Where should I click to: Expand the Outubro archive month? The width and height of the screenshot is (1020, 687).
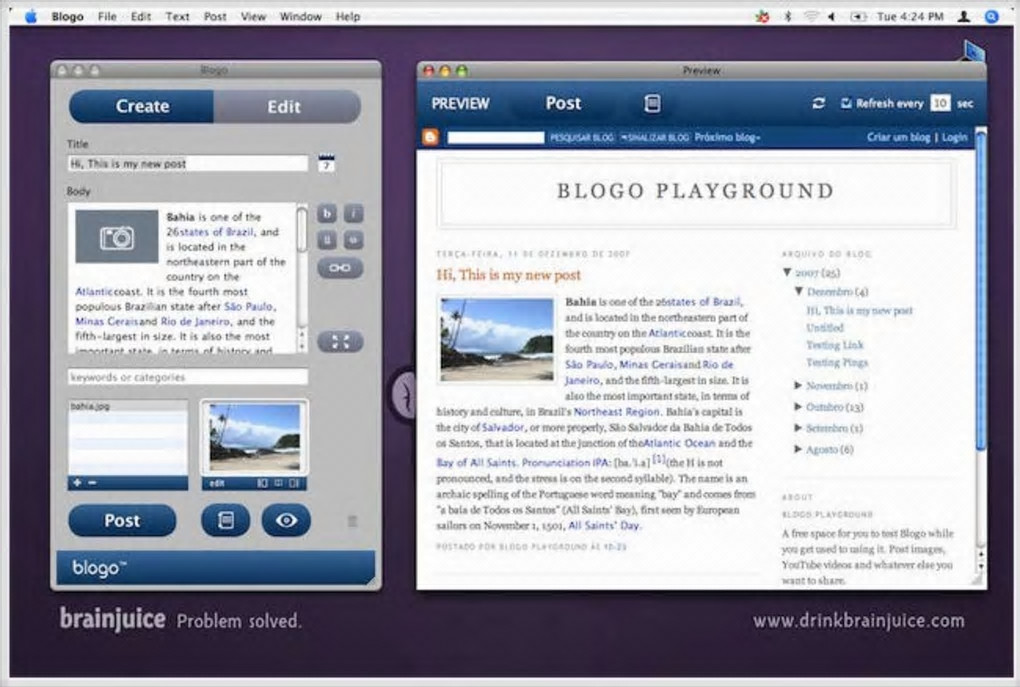point(798,407)
